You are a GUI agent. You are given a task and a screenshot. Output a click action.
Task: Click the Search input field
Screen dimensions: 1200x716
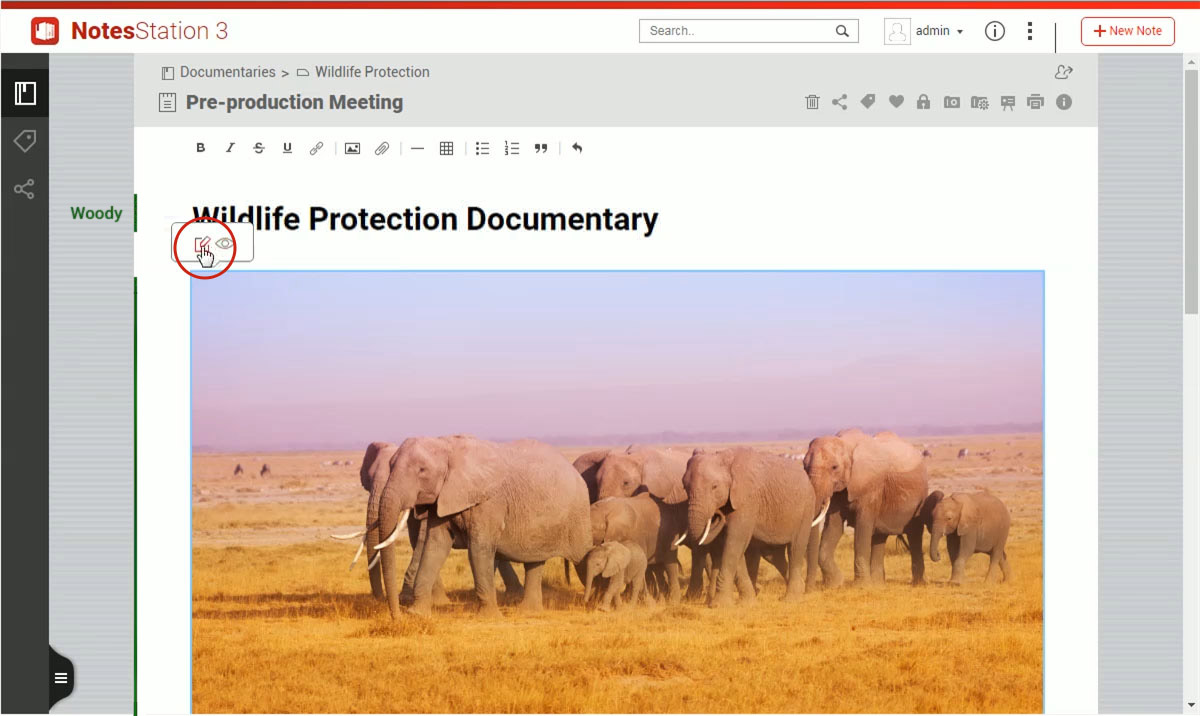738,31
